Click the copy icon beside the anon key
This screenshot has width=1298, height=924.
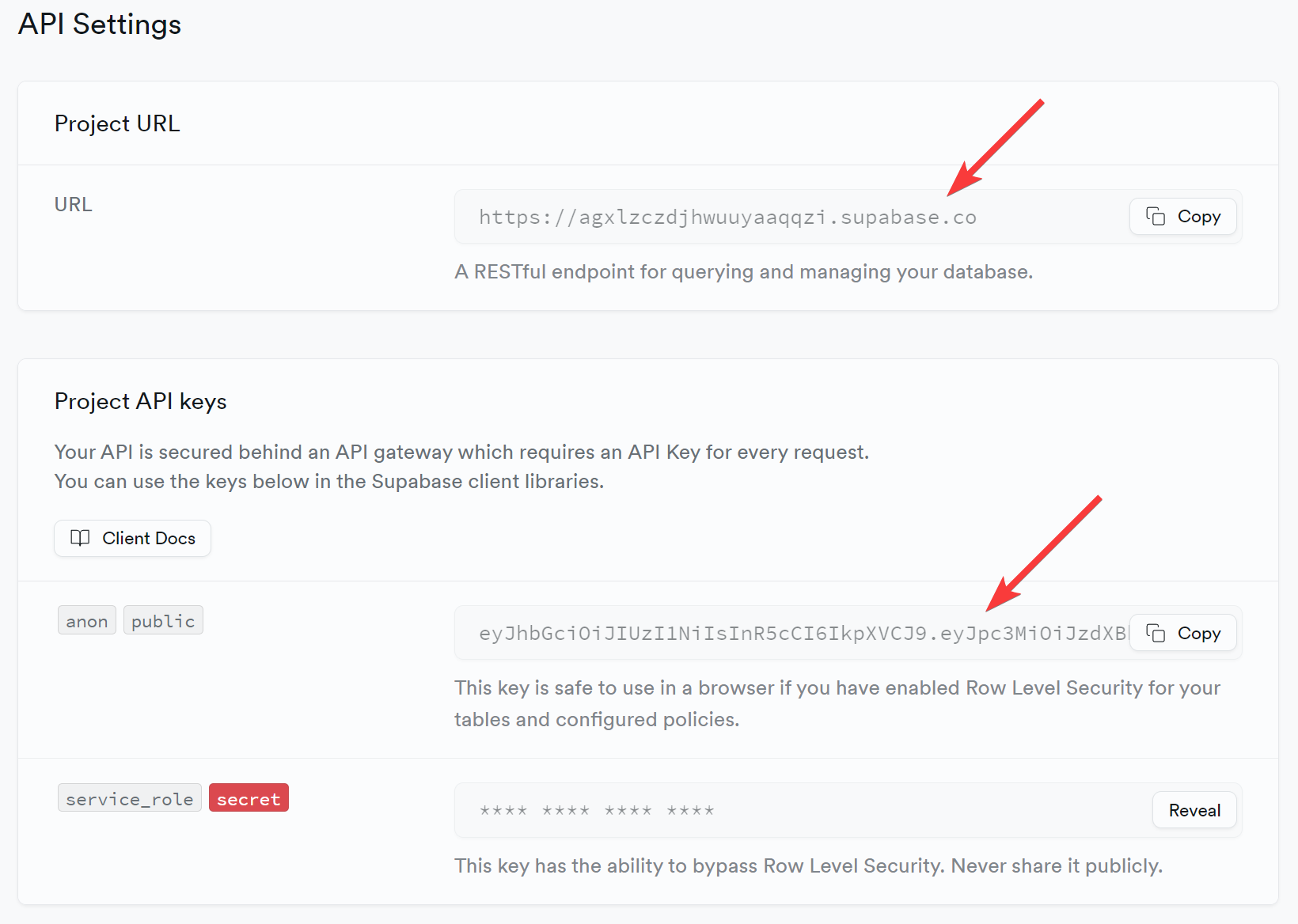[x=1156, y=633]
